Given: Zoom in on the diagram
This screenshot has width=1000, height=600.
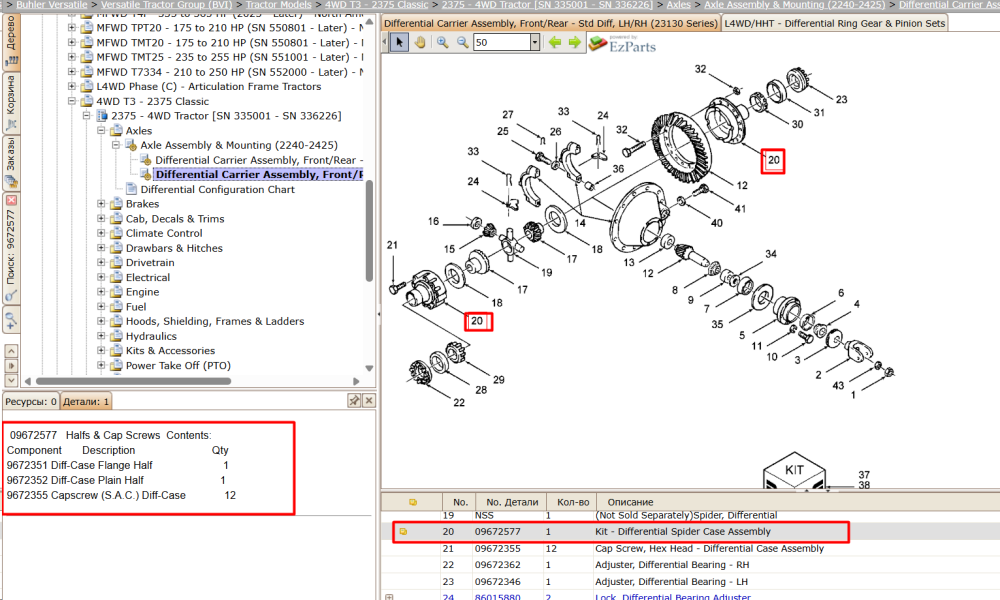Looking at the screenshot, I should [443, 43].
